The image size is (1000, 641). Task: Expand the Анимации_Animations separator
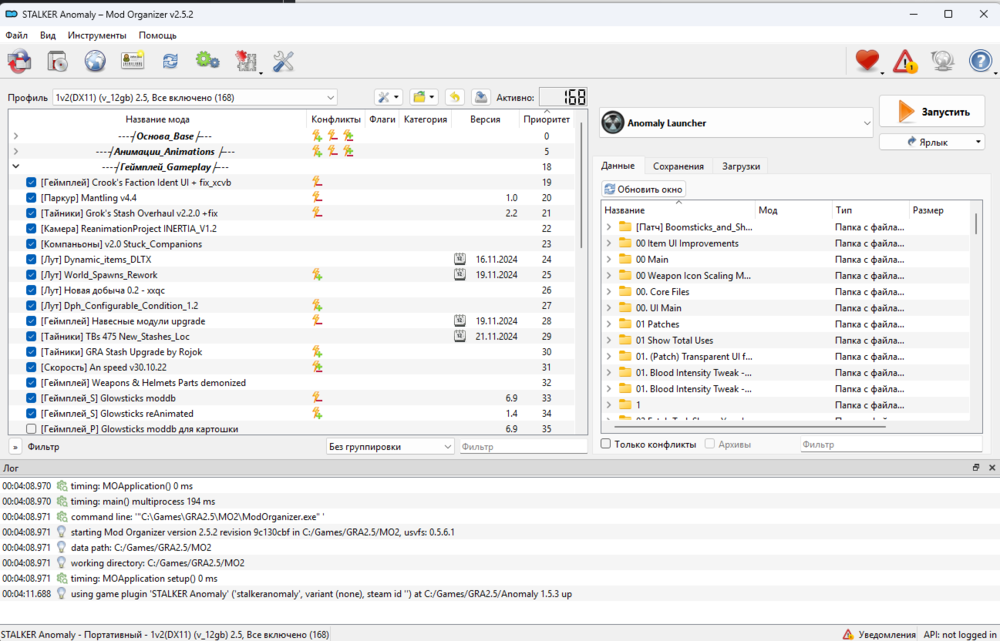(x=16, y=151)
